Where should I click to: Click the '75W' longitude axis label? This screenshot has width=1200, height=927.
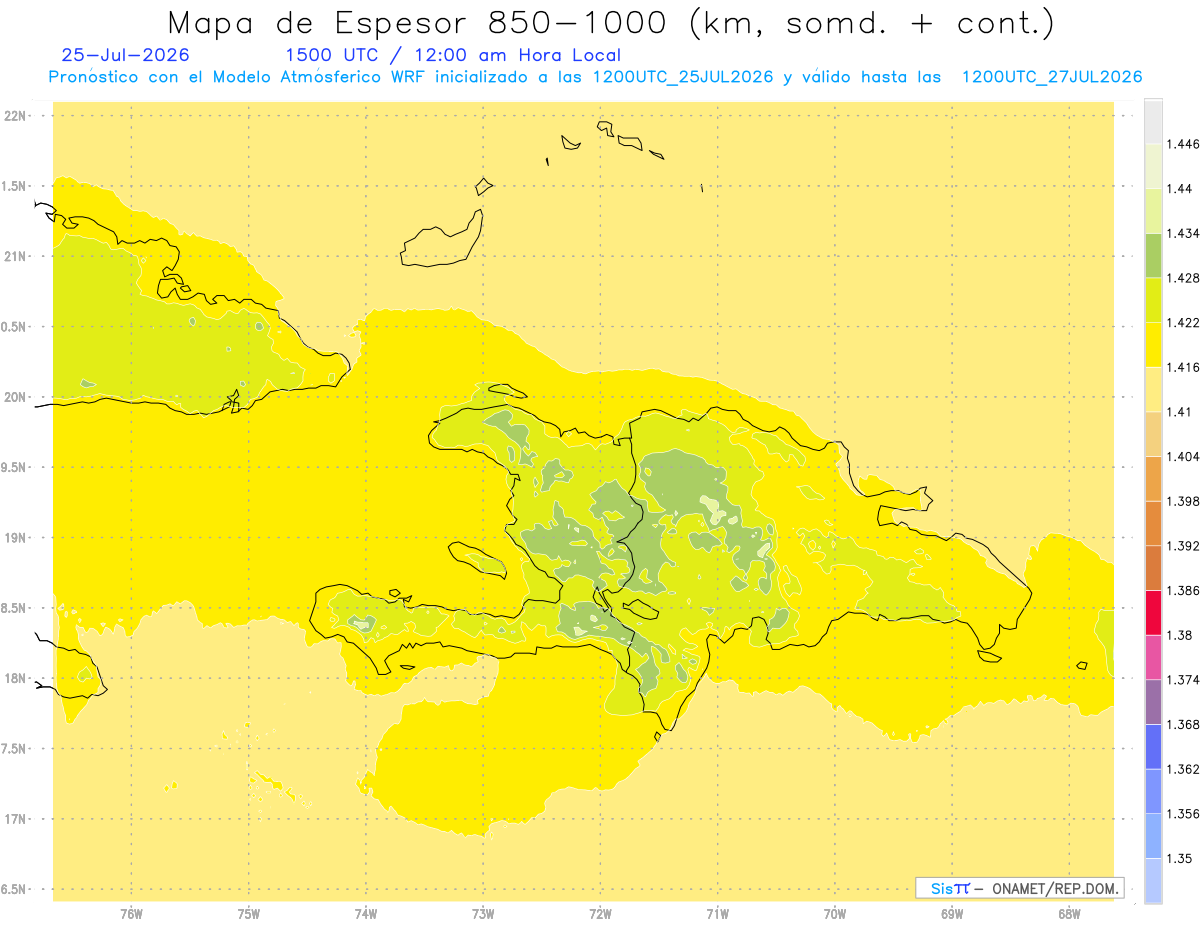[x=248, y=913]
